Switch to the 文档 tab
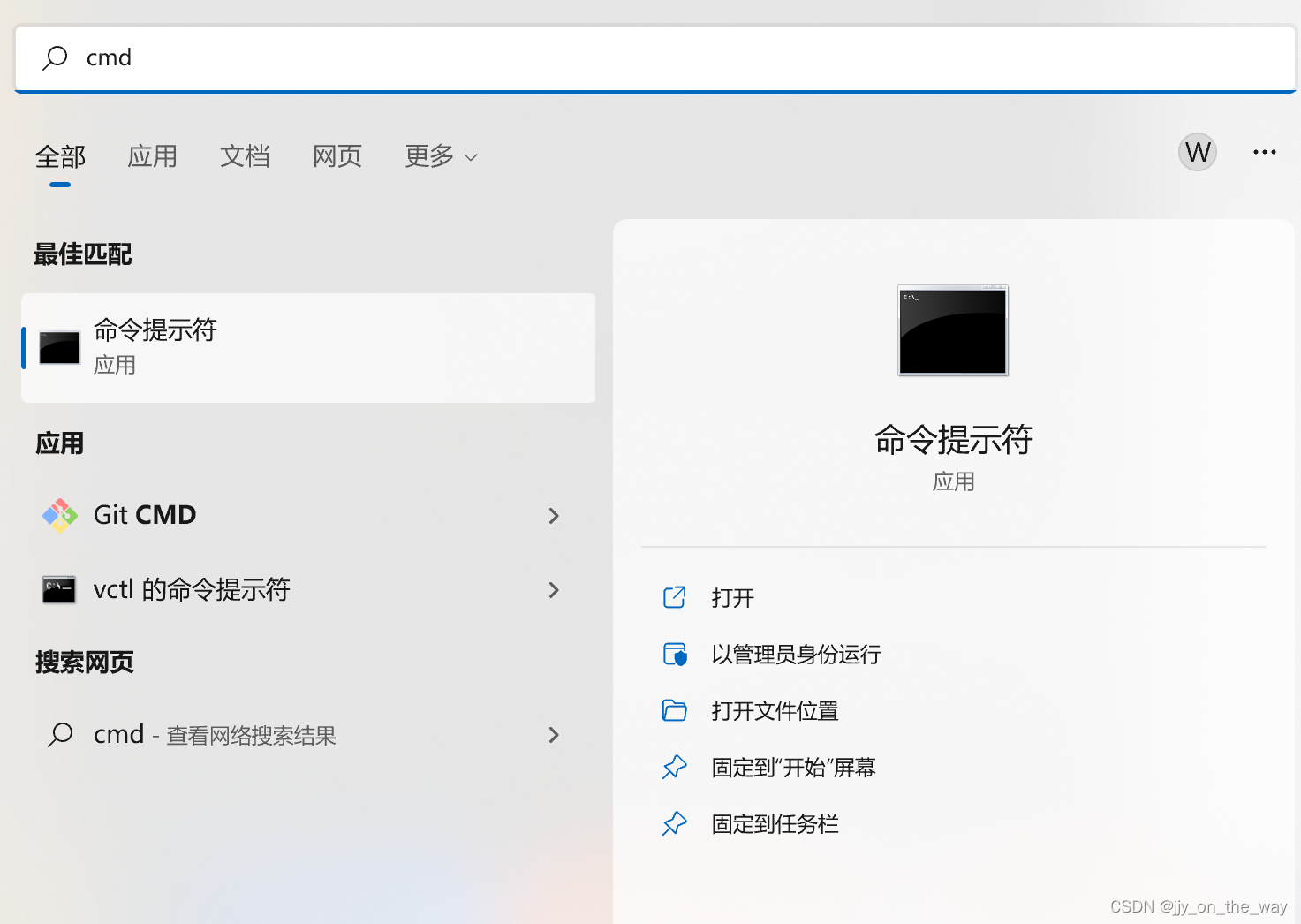The height and width of the screenshot is (924, 1301). pos(245,156)
